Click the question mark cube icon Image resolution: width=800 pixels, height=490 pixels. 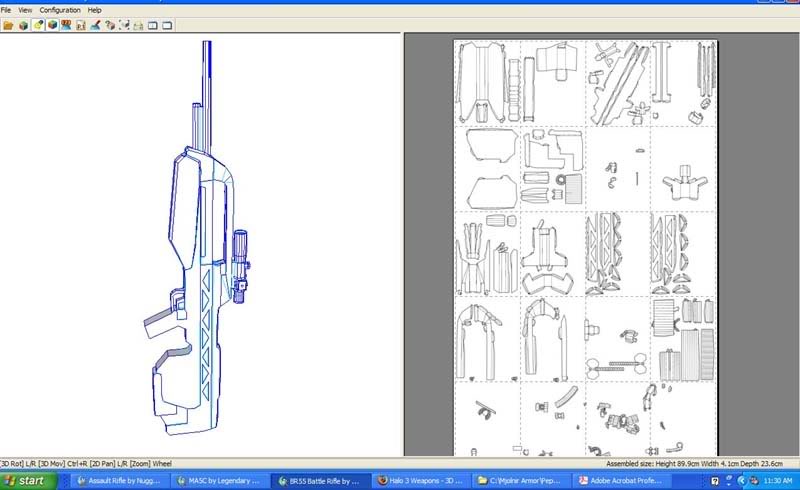[110, 25]
